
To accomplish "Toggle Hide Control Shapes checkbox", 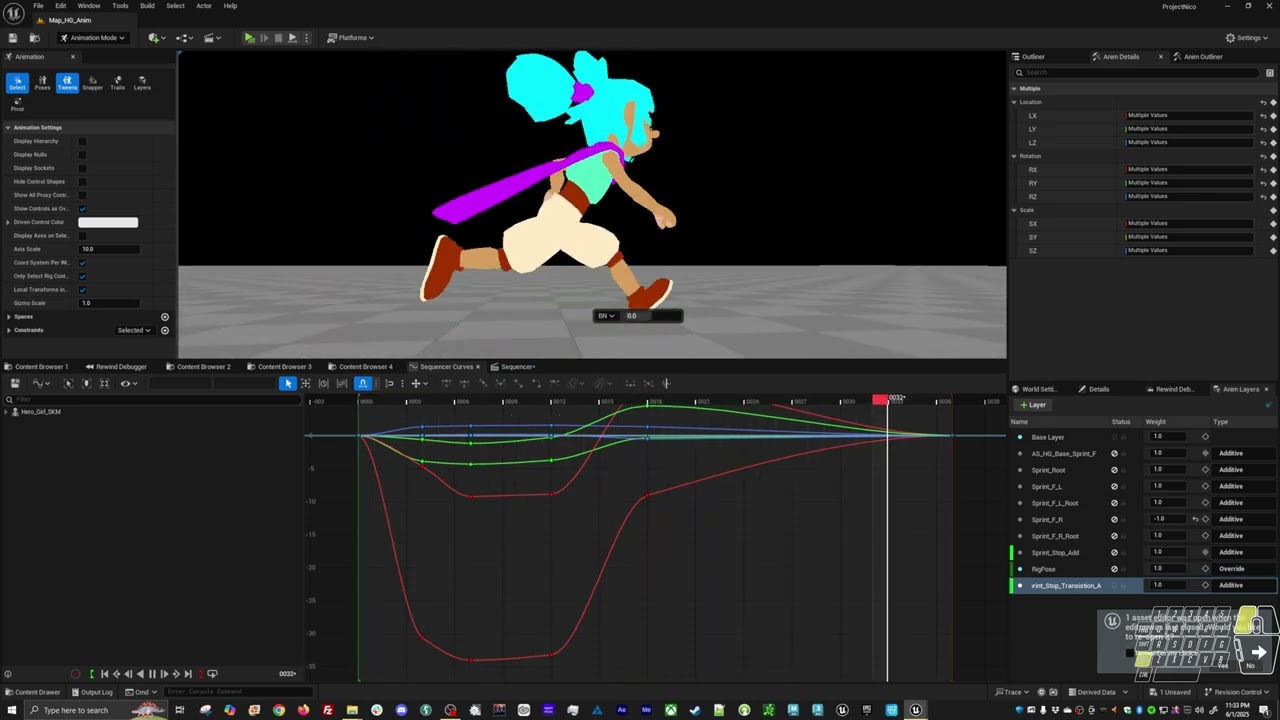I will click(82, 182).
